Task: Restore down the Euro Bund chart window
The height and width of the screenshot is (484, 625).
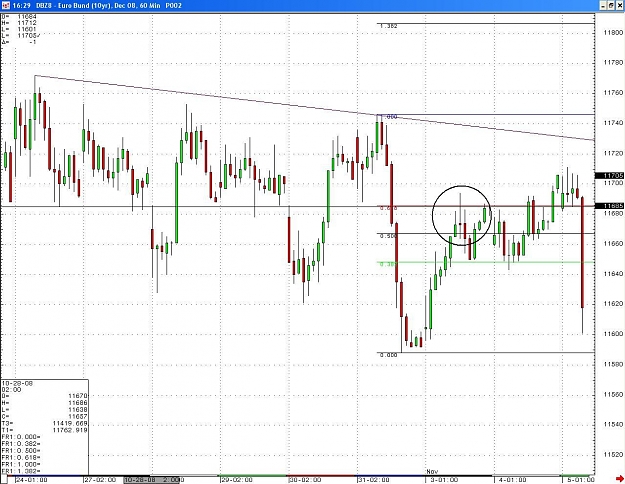Action: tap(611, 5)
